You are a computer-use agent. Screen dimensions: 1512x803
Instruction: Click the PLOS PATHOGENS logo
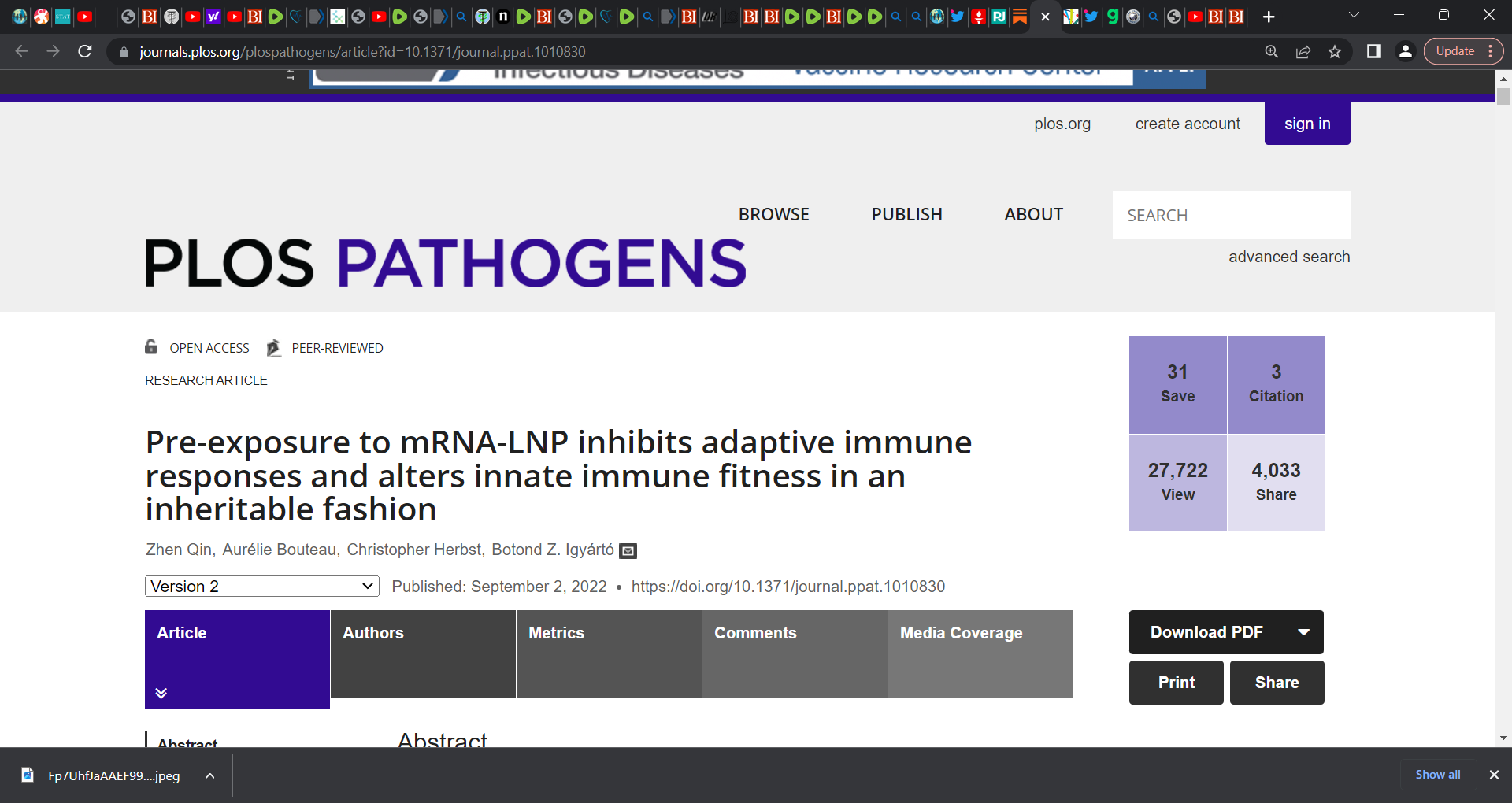(446, 263)
